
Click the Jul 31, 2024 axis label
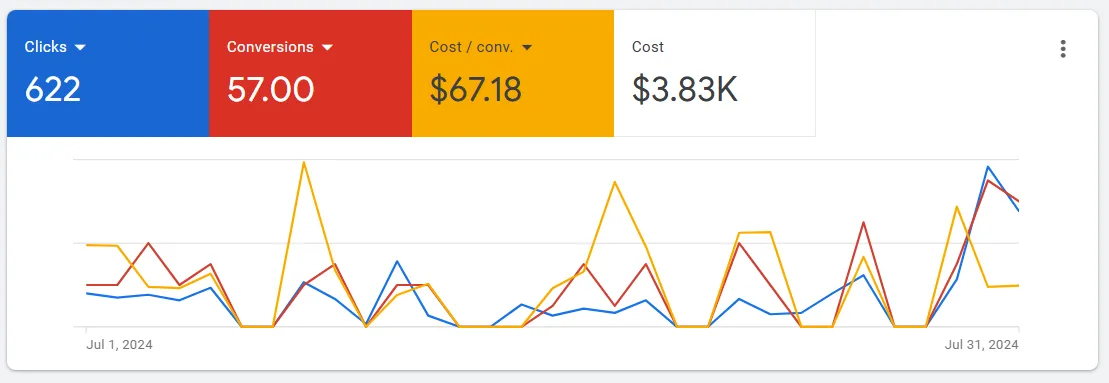pyautogui.click(x=982, y=345)
